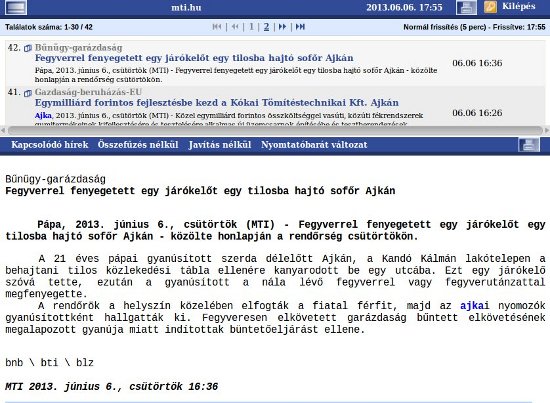The image size is (550, 403).
Task: Open Nyomtatóbarát változat view
Action: [314, 145]
